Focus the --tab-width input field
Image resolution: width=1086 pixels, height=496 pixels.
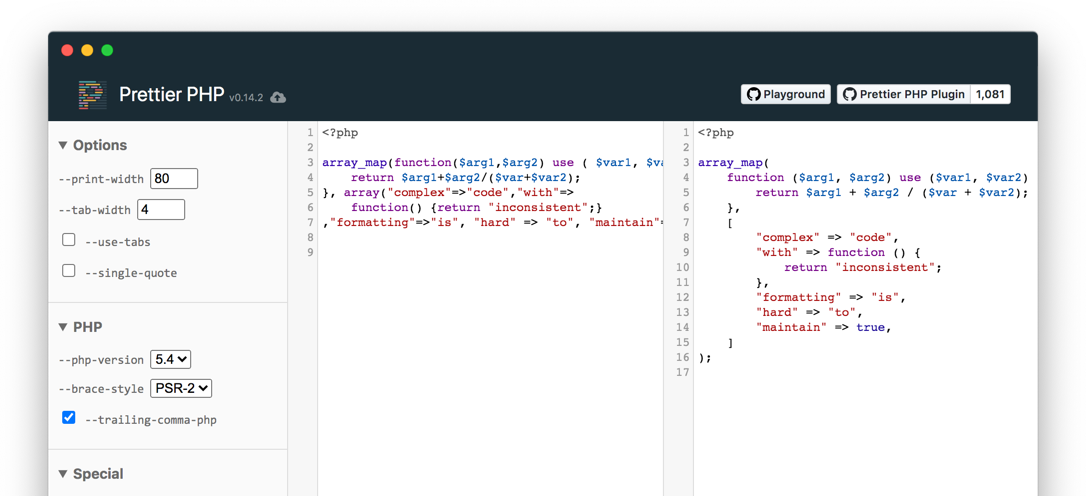pyautogui.click(x=161, y=209)
